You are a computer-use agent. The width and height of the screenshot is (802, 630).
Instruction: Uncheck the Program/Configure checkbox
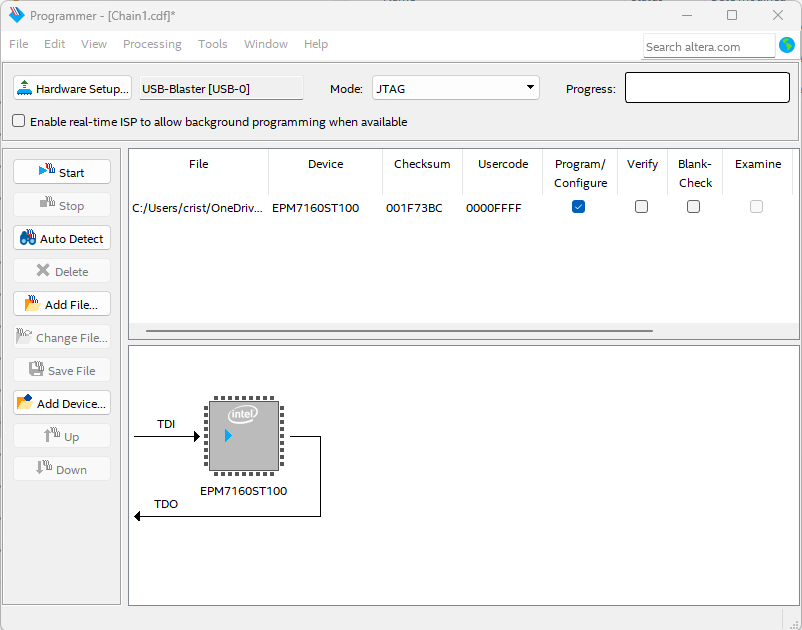578,207
